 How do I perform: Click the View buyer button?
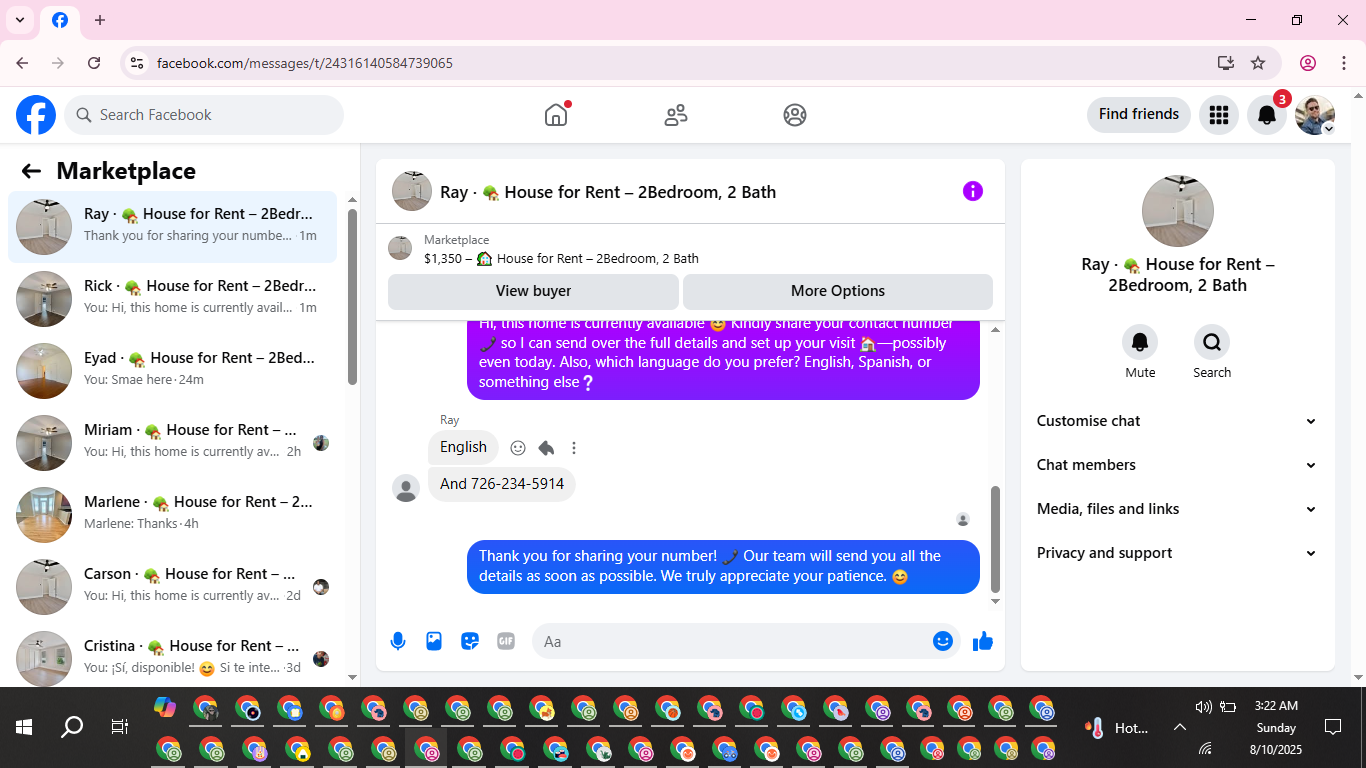click(x=533, y=291)
